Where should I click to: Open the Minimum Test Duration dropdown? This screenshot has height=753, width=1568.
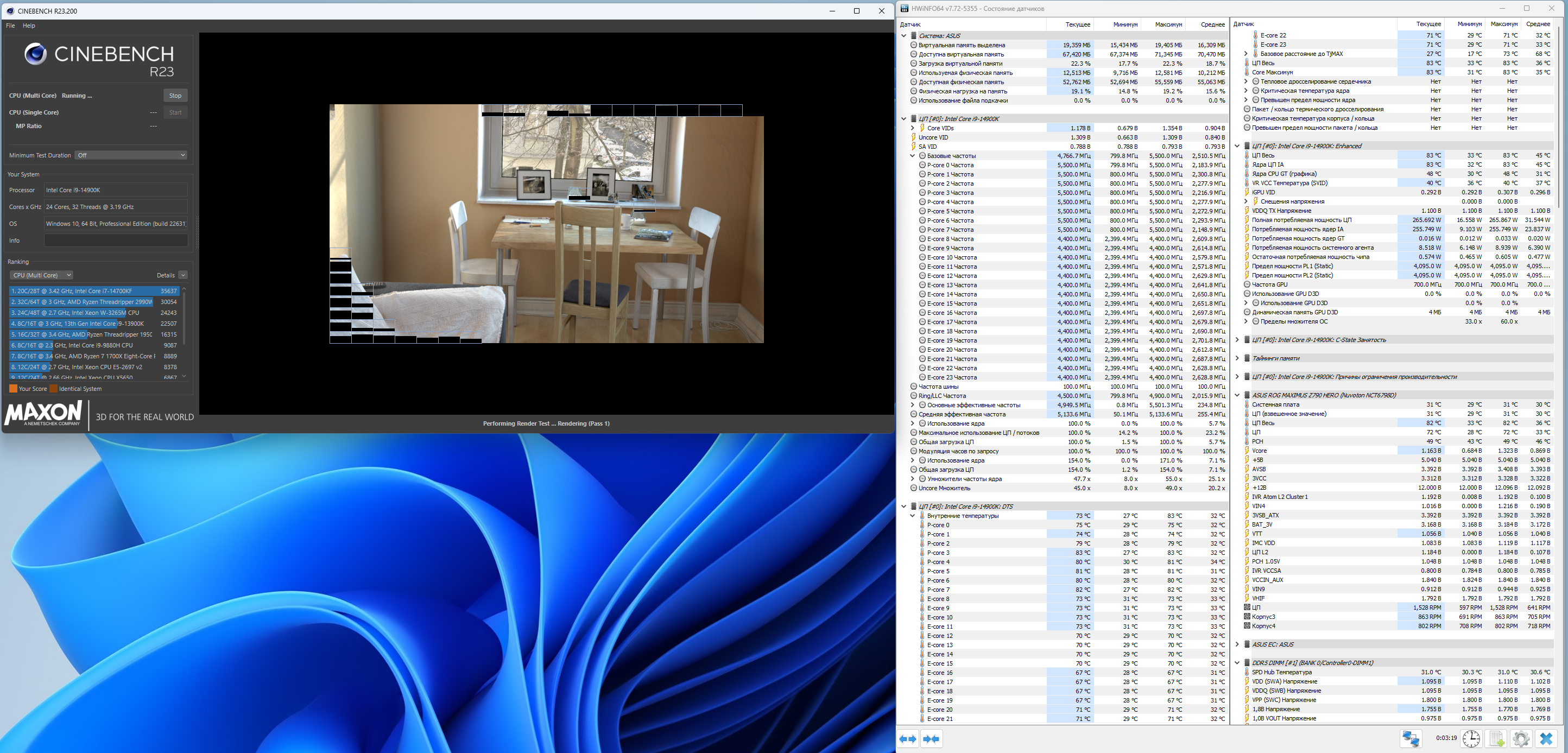point(131,155)
